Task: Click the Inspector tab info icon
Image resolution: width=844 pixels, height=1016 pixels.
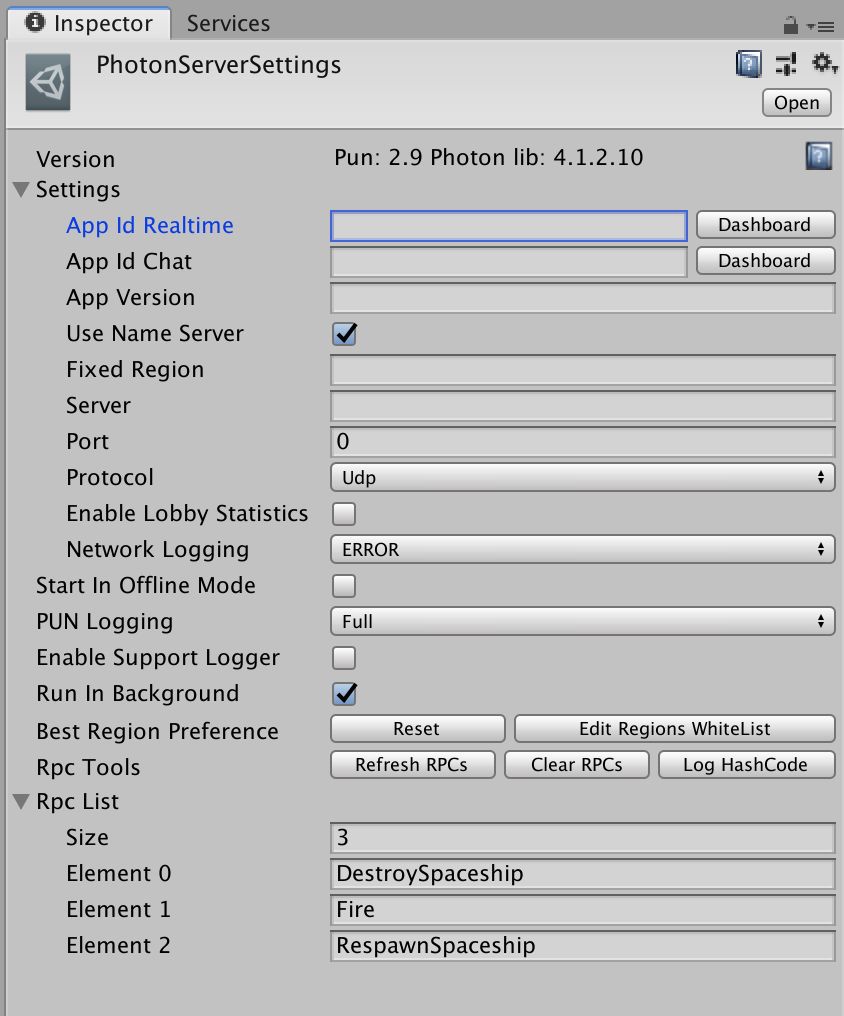Action: point(35,23)
